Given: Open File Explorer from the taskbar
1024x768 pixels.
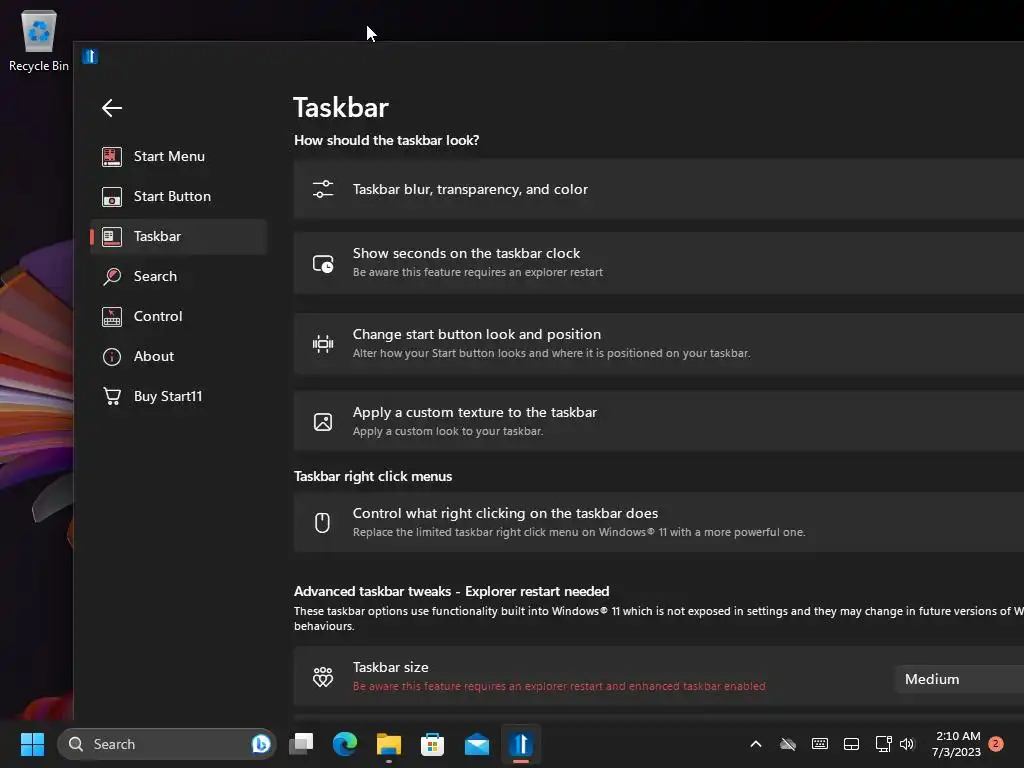Looking at the screenshot, I should click(x=389, y=744).
